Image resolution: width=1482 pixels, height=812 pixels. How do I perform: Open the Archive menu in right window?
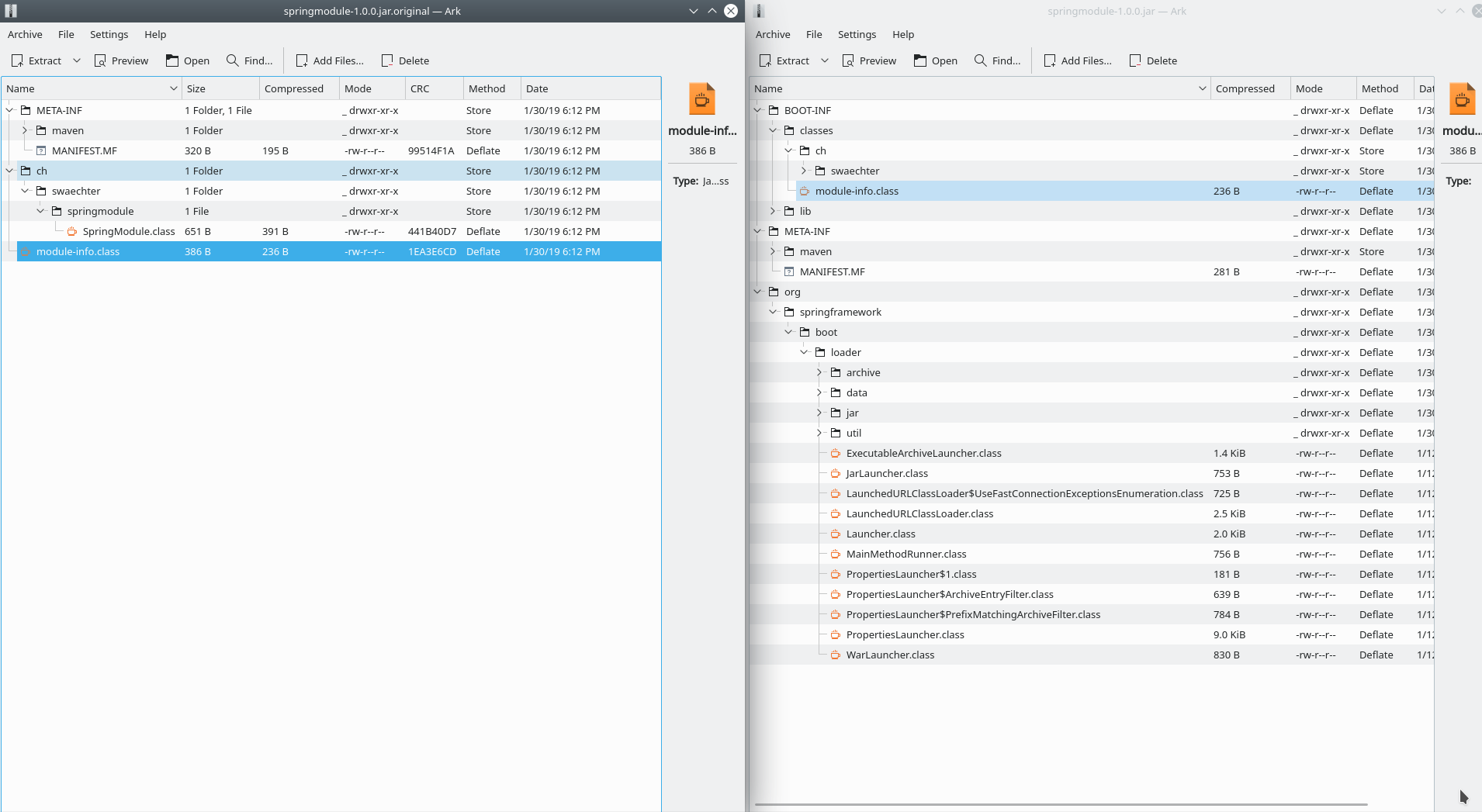coord(772,34)
